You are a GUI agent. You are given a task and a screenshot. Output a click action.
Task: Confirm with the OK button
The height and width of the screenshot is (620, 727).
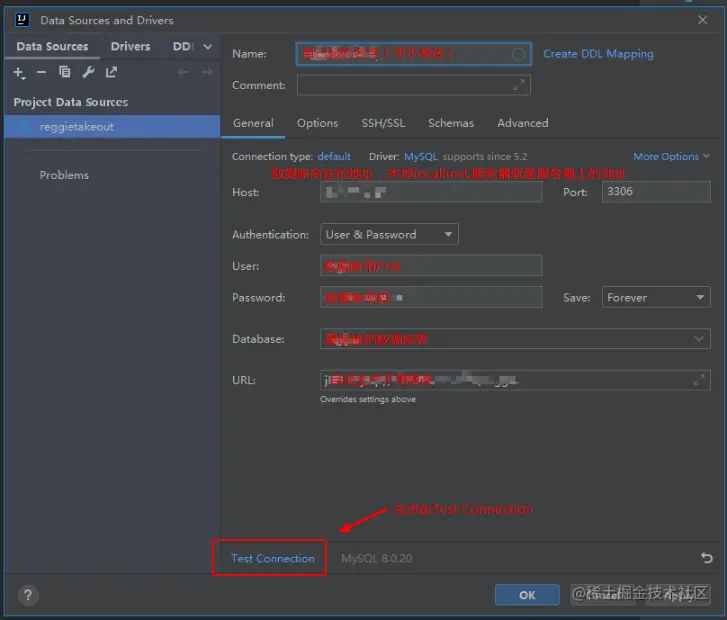point(527,595)
